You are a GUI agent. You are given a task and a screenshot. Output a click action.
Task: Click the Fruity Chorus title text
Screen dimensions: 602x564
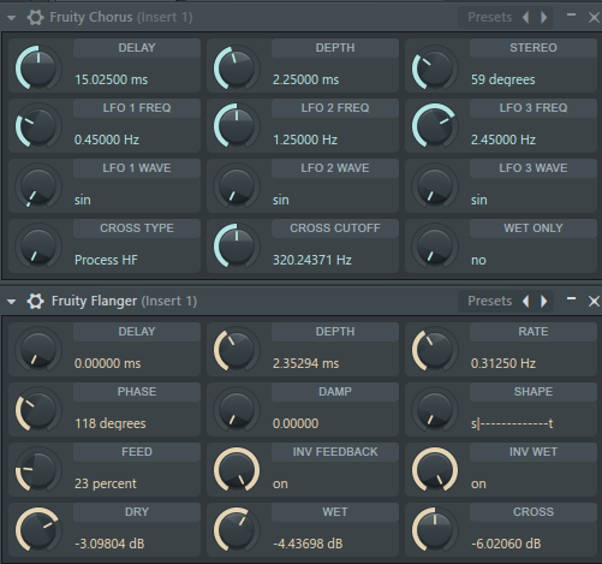(91, 17)
